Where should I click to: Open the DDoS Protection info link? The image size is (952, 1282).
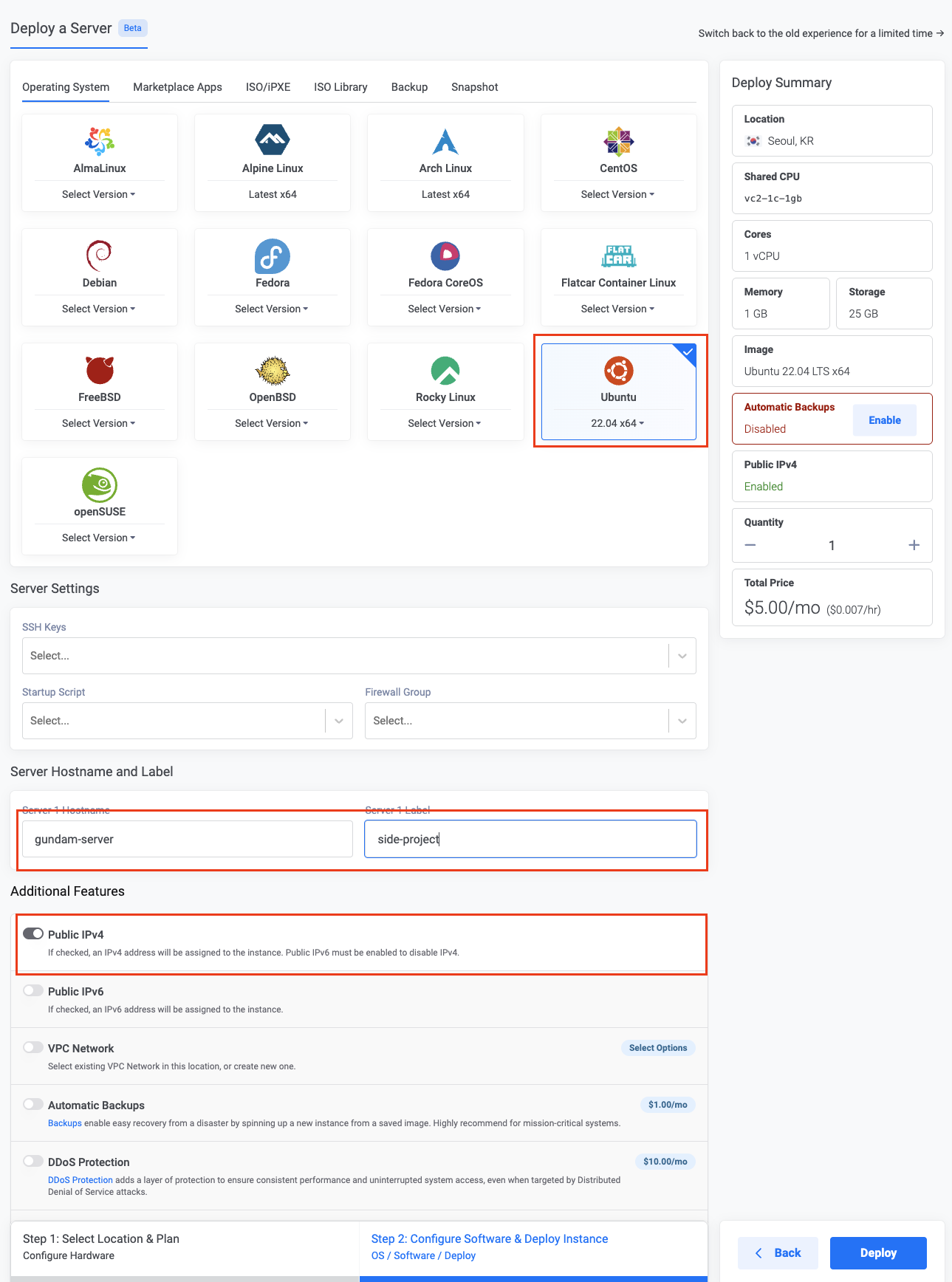click(x=81, y=1180)
